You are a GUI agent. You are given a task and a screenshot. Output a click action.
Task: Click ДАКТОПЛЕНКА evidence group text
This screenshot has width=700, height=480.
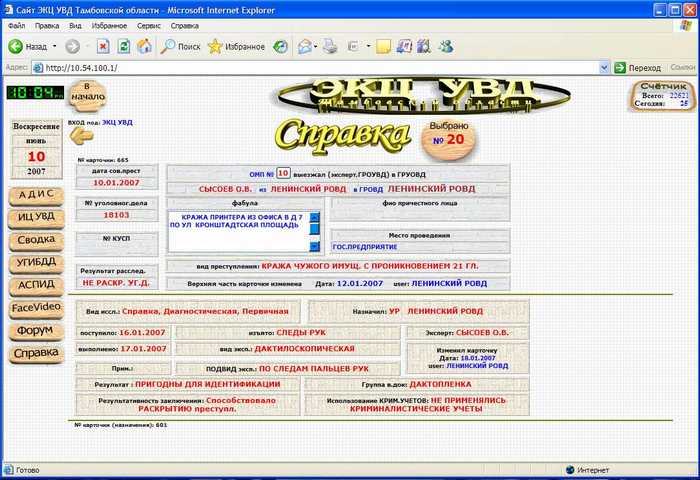coord(440,384)
